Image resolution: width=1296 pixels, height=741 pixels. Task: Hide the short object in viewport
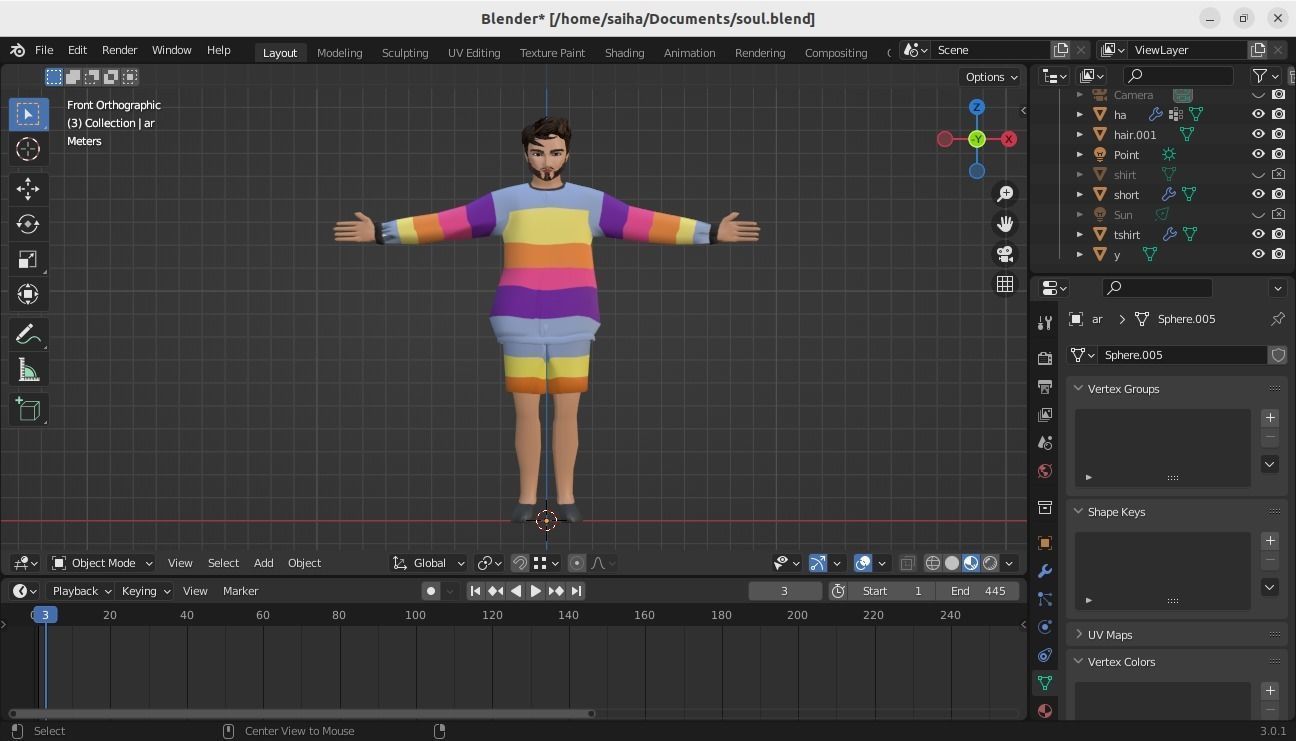pyautogui.click(x=1258, y=194)
